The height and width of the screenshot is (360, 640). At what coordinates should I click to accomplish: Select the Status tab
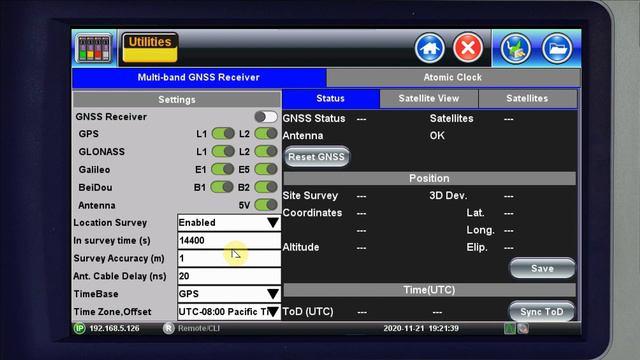pyautogui.click(x=331, y=99)
